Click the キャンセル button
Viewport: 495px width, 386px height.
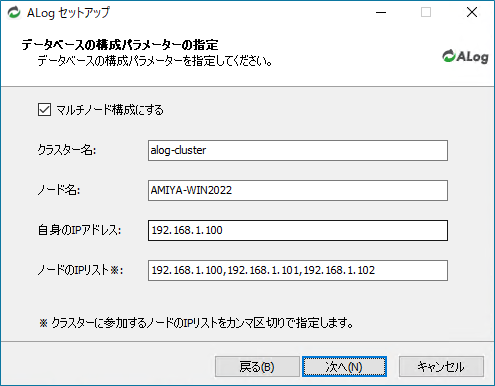pos(441,367)
